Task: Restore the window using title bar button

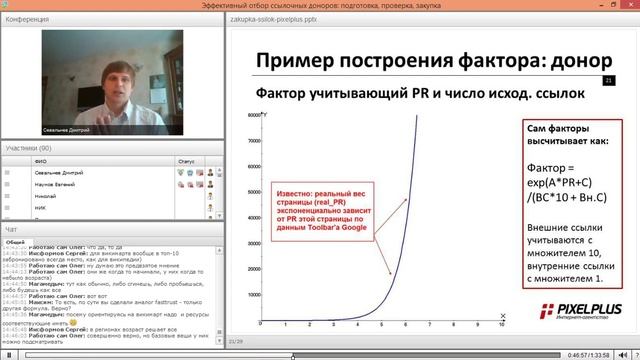Action: point(613,5)
